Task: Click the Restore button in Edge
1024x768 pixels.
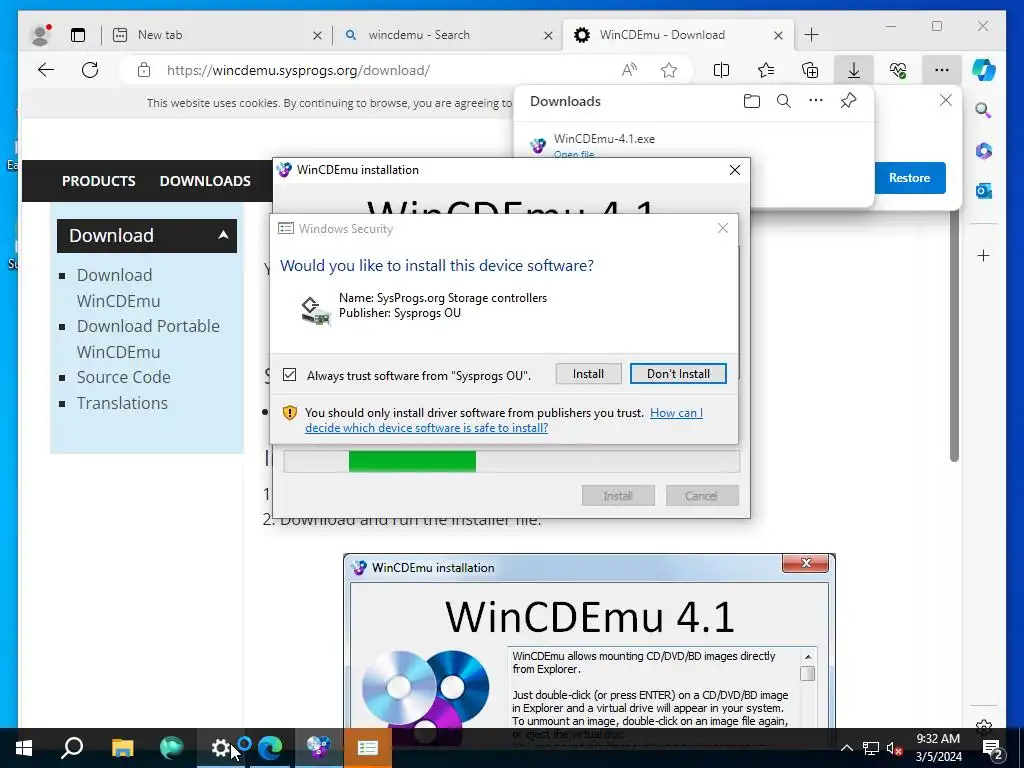Action: [910, 178]
